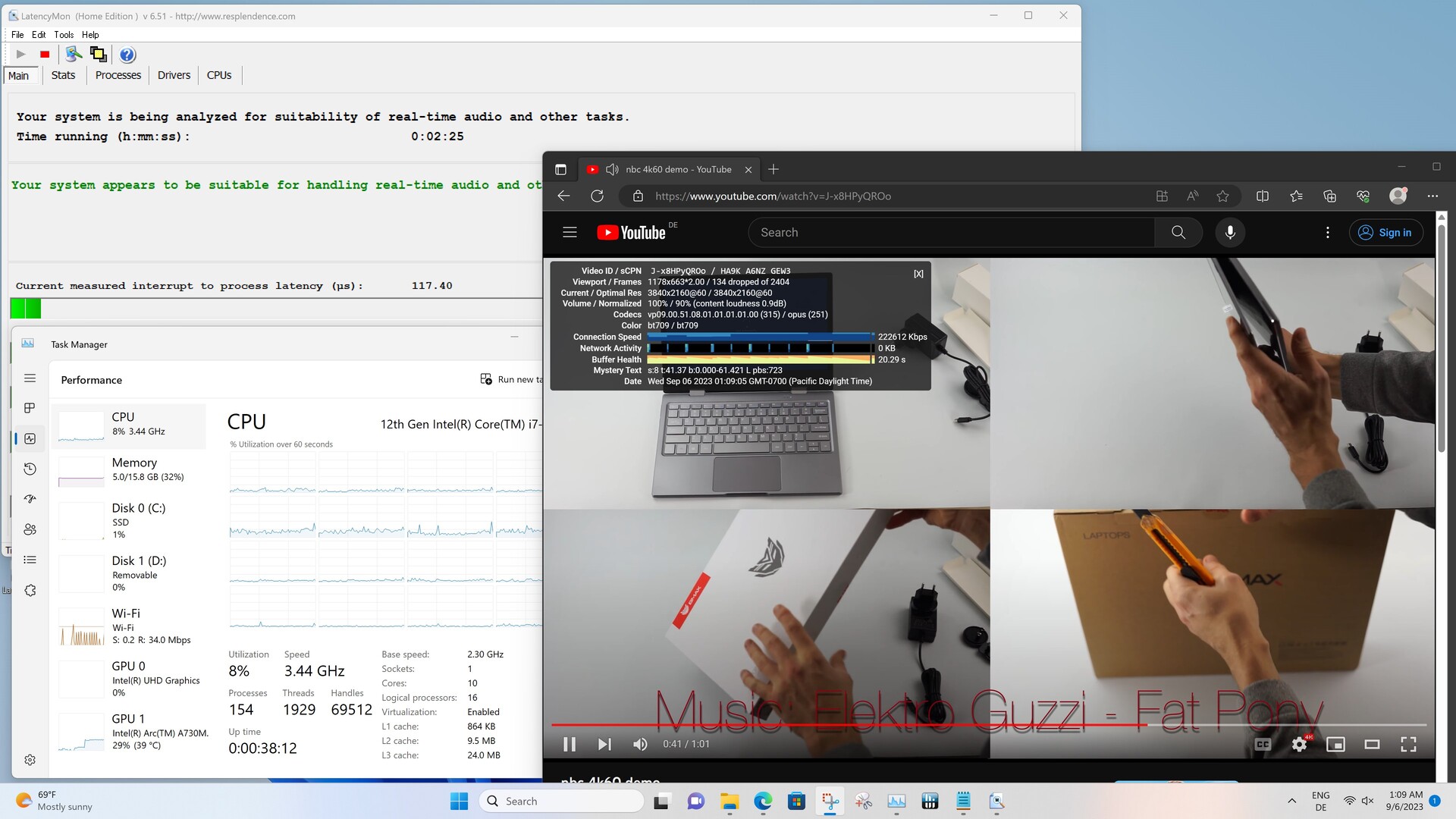The width and height of the screenshot is (1456, 819).
Task: Switch to the Drivers tab
Action: point(174,75)
